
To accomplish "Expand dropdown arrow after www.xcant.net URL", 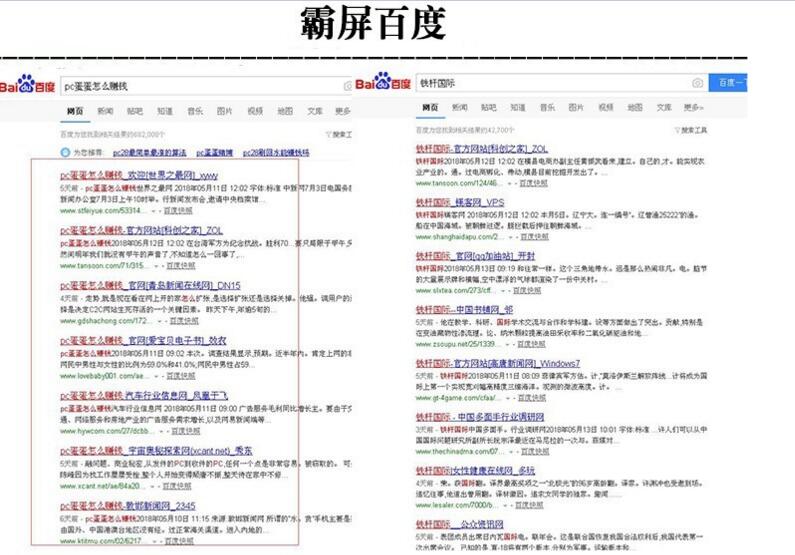I will (152, 487).
